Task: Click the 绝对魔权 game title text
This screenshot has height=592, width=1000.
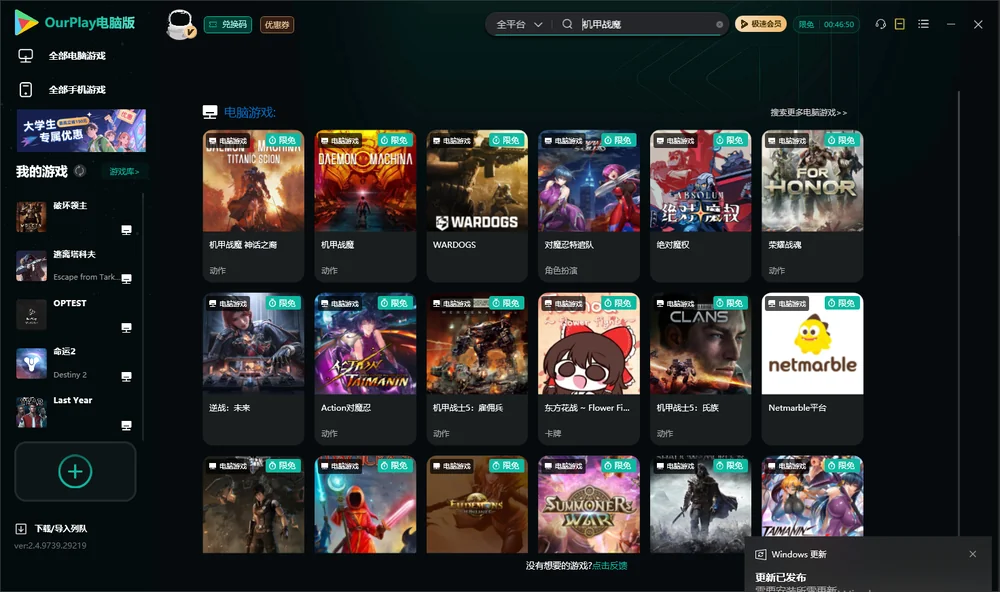Action: [673, 245]
